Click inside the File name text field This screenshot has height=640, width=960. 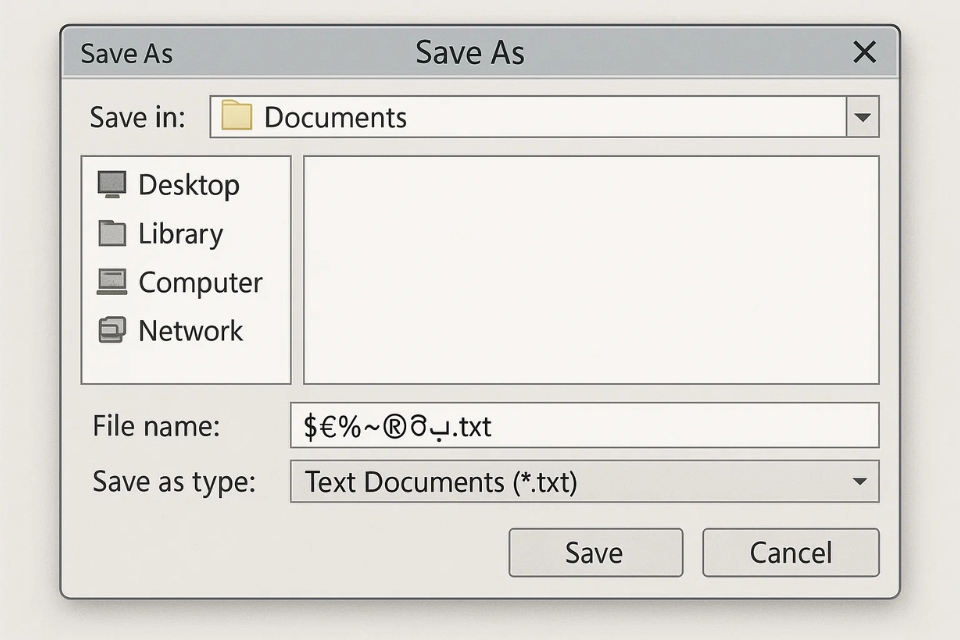click(x=680, y=427)
